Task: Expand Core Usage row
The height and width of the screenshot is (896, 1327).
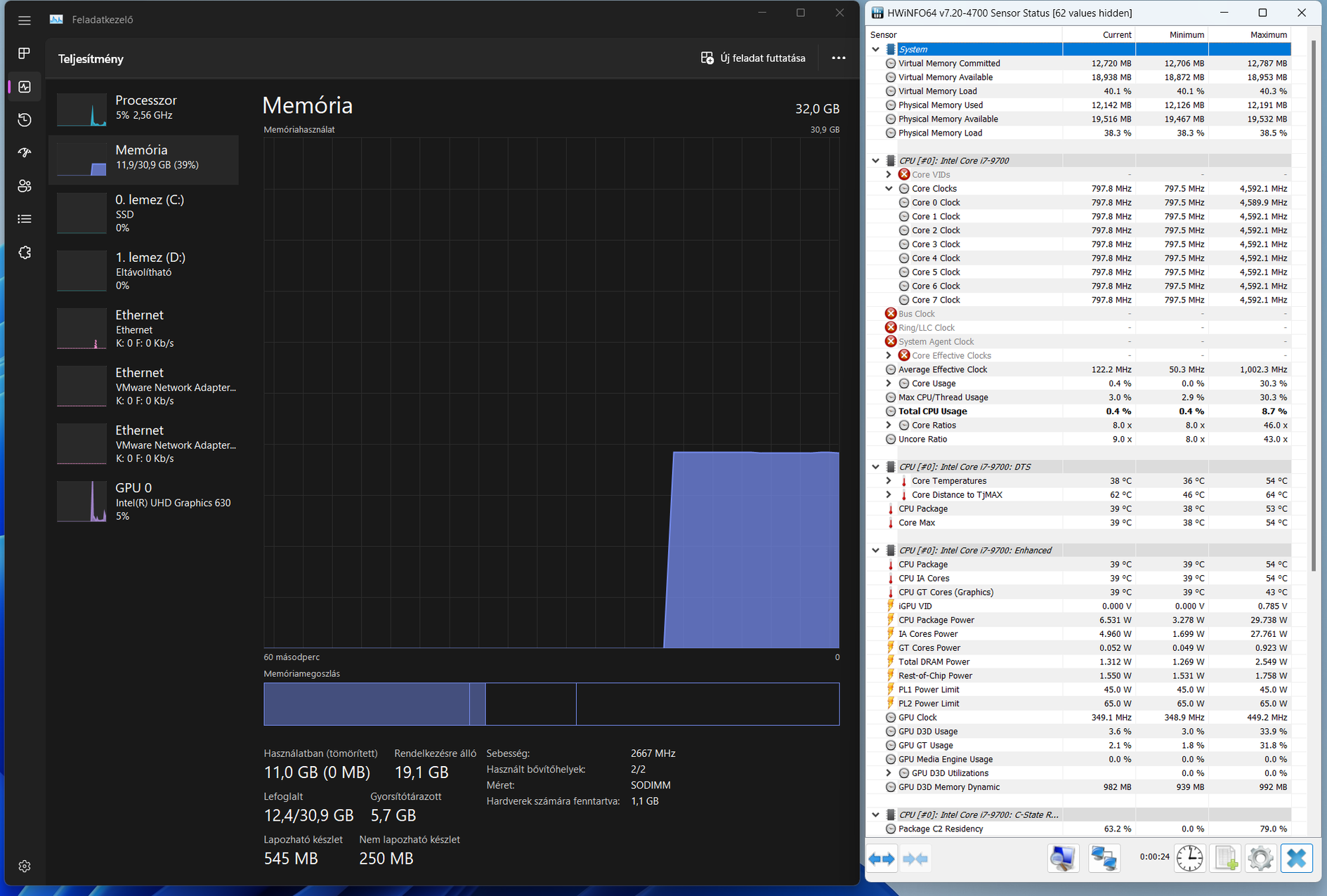Action: [x=889, y=383]
